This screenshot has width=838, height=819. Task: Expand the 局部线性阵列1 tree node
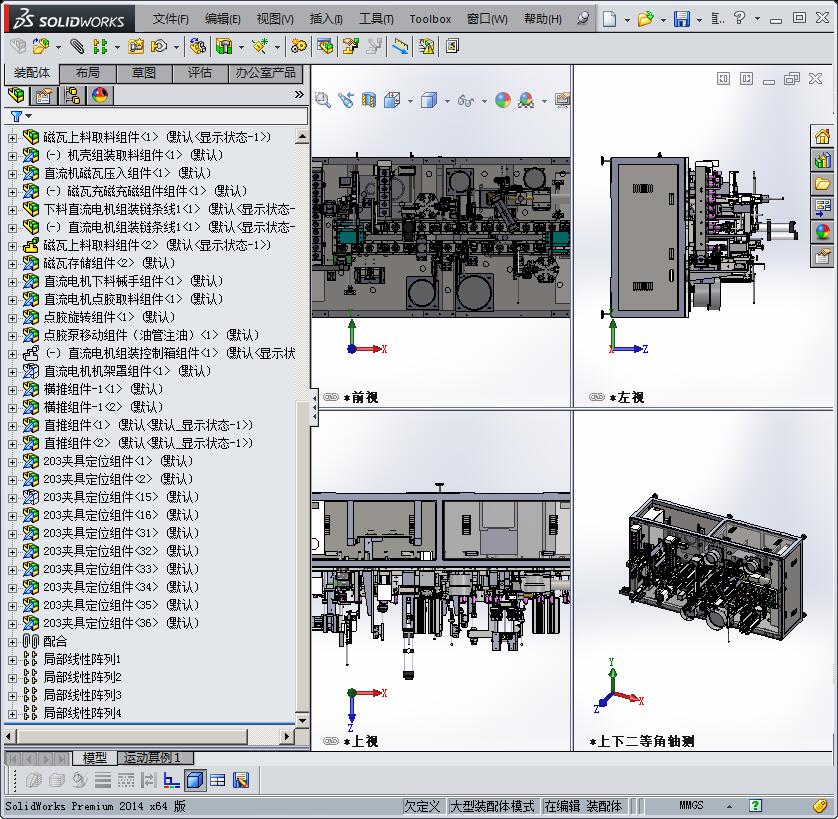12,659
